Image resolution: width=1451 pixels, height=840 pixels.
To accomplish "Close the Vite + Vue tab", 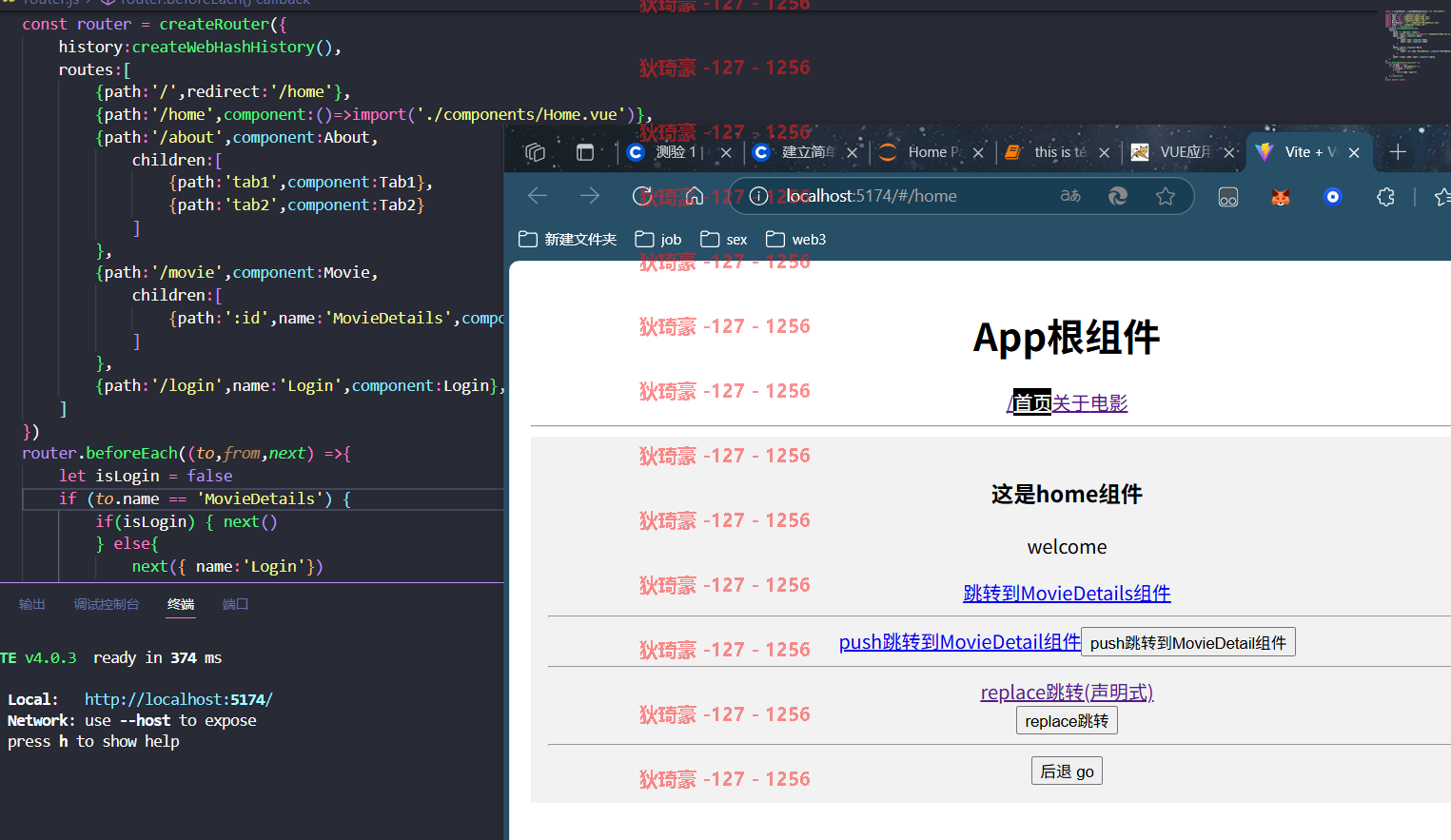I will (x=1354, y=152).
